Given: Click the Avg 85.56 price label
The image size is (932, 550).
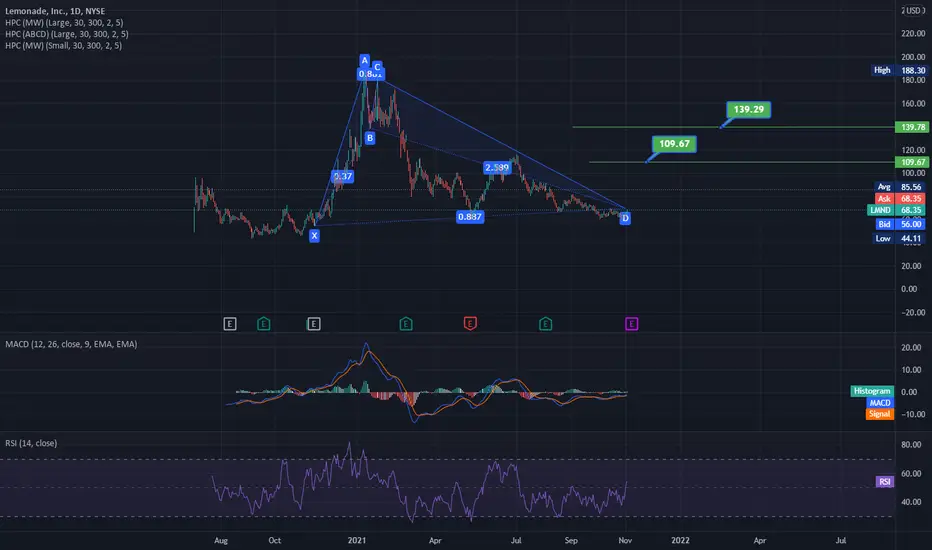Looking at the screenshot, I should pyautogui.click(x=900, y=187).
